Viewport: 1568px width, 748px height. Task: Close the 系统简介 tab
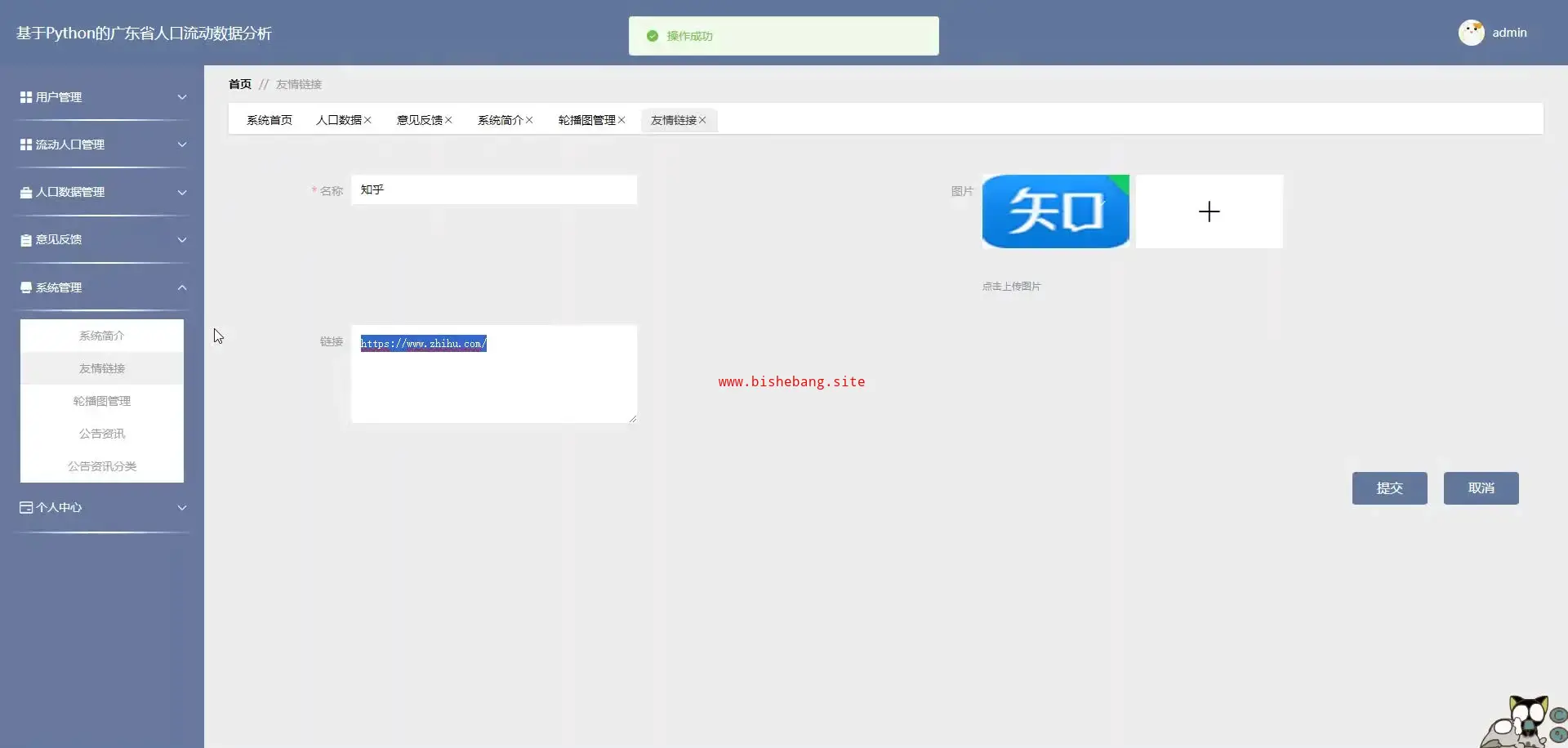529,120
